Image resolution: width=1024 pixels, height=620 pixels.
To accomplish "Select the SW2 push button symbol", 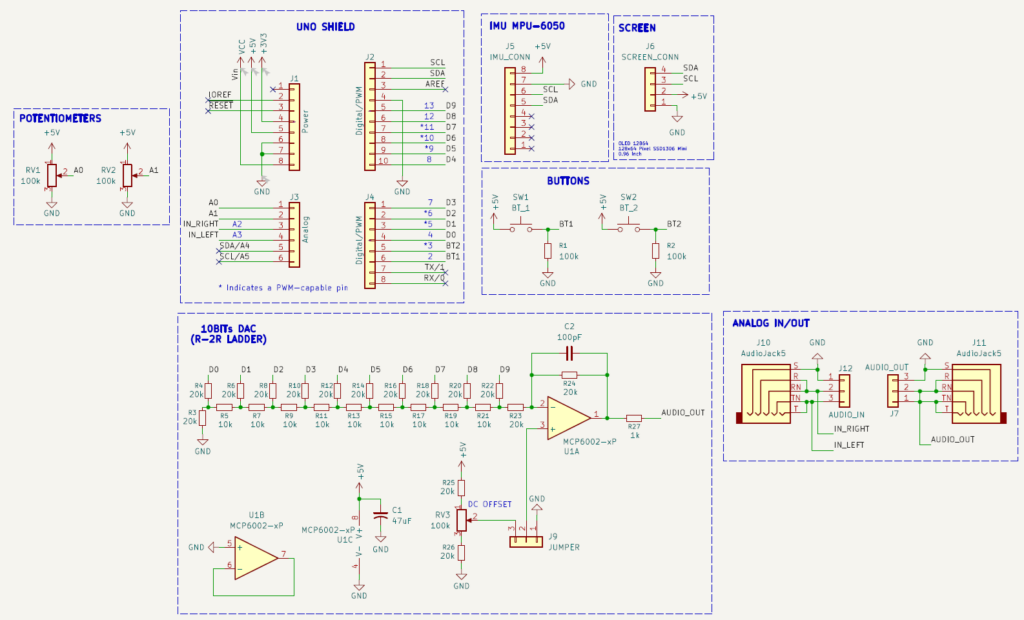I will 628,227.
